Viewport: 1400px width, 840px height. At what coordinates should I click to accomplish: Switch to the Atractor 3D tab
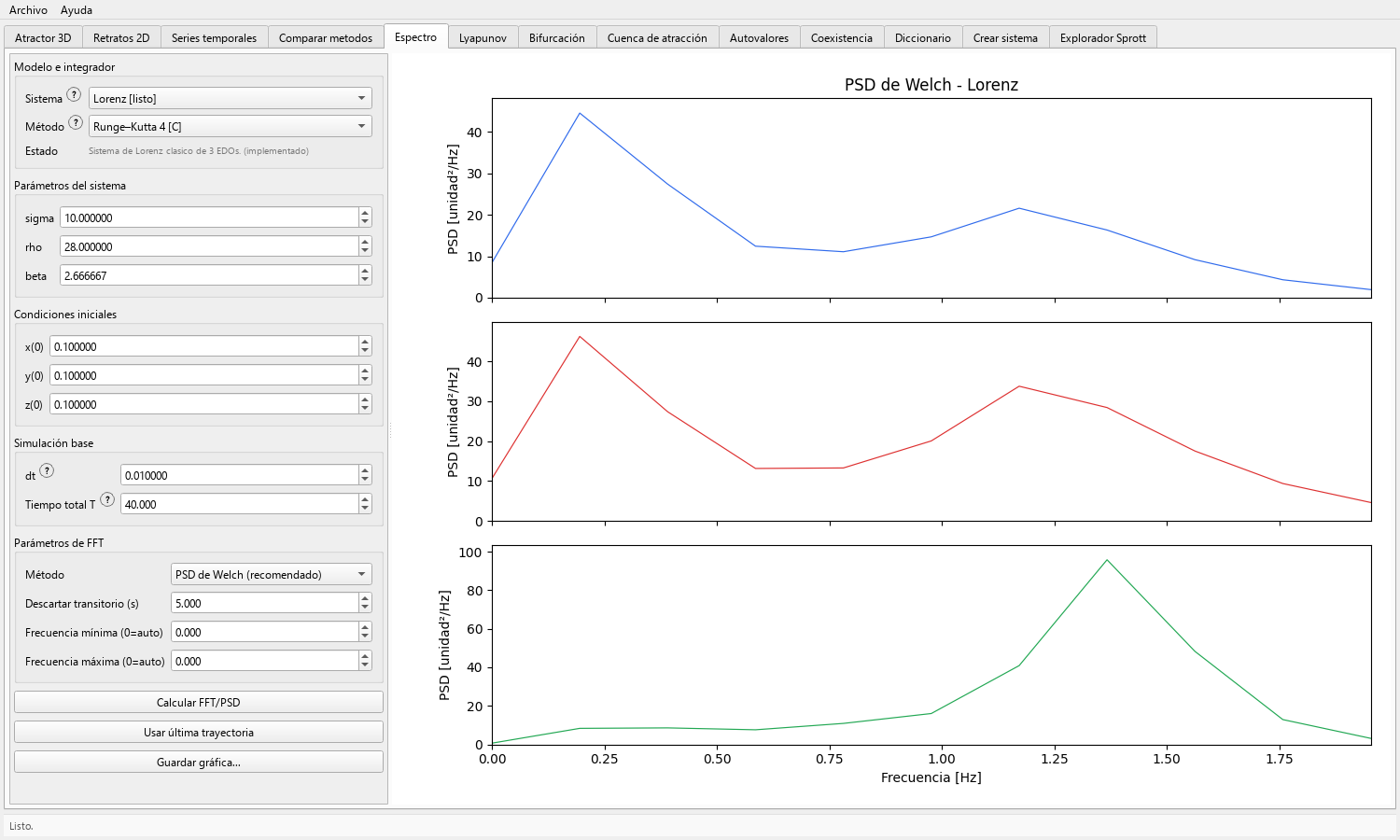point(43,38)
